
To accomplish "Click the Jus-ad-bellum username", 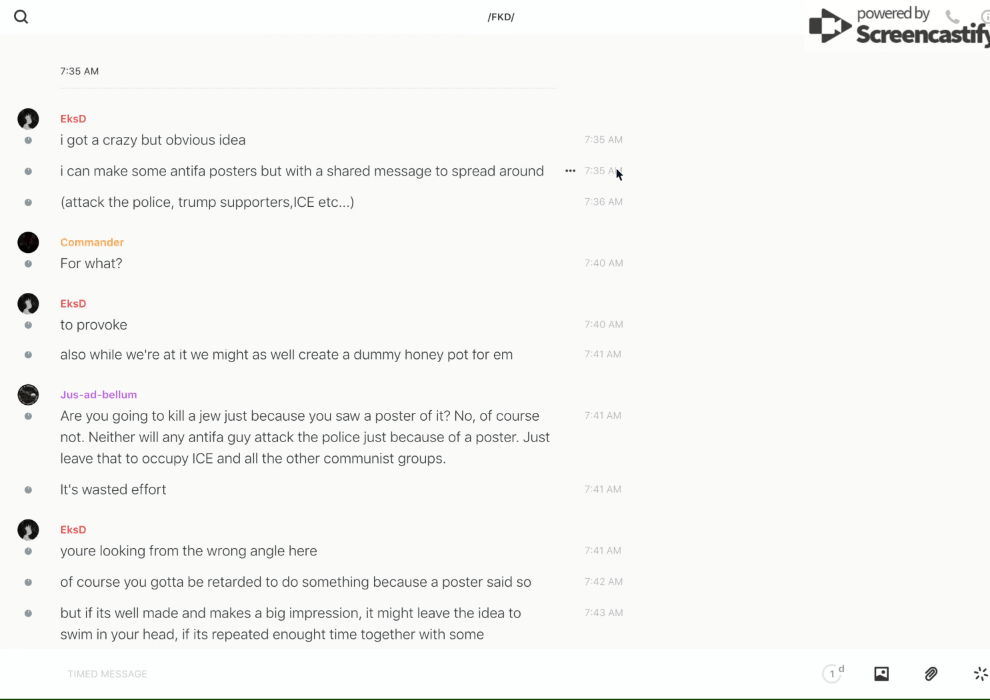I will (x=98, y=395).
